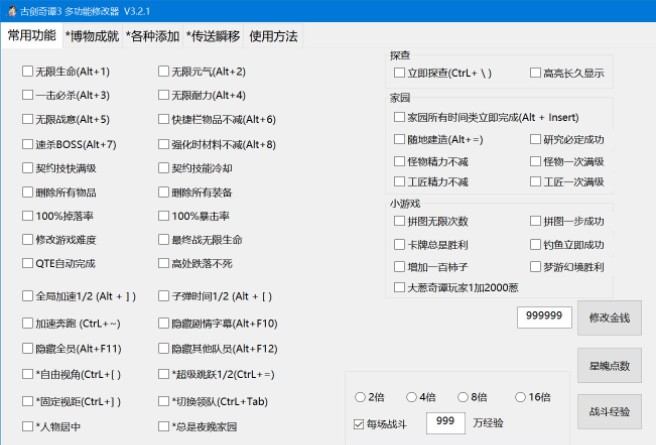Enable 高亮长久显示 checkbox
This screenshot has width=656, height=445.
536,73
